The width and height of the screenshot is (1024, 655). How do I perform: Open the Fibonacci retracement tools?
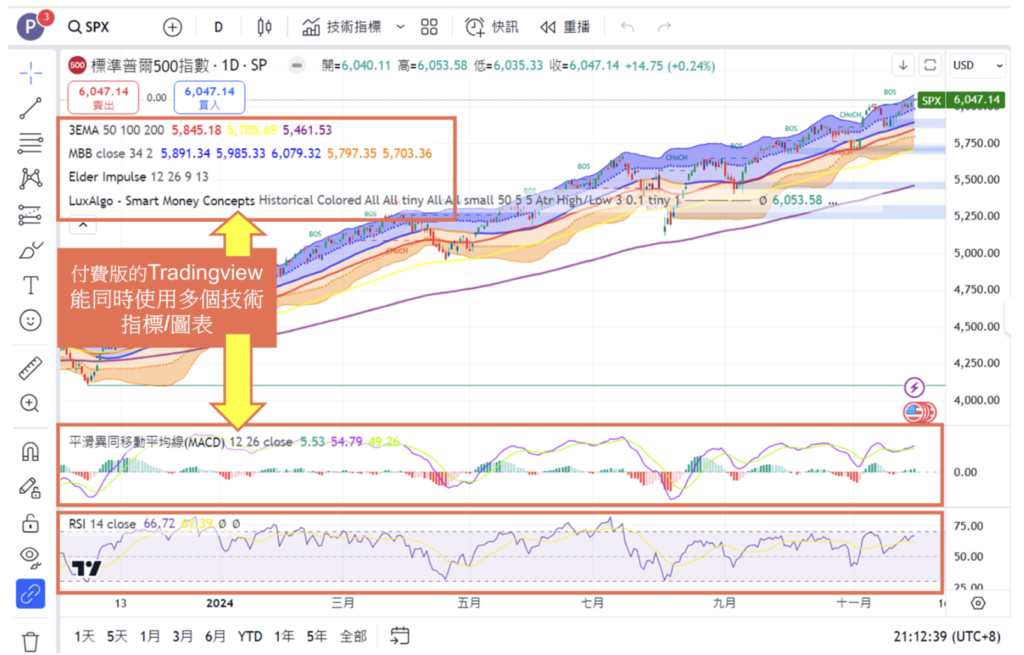(x=30, y=143)
